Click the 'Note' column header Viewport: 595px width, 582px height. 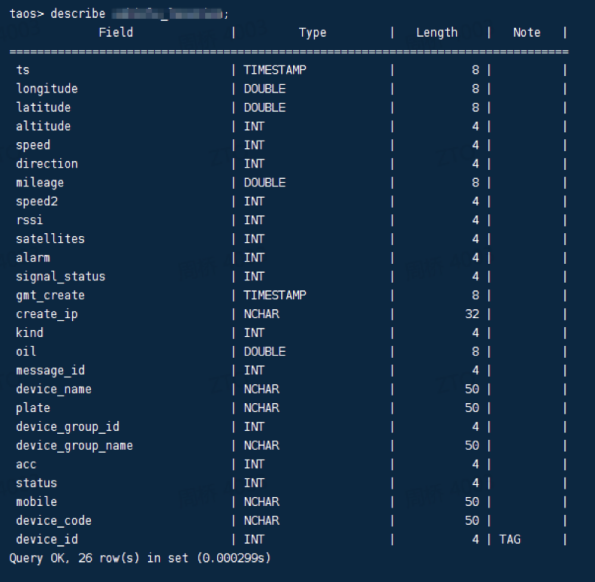coord(527,32)
